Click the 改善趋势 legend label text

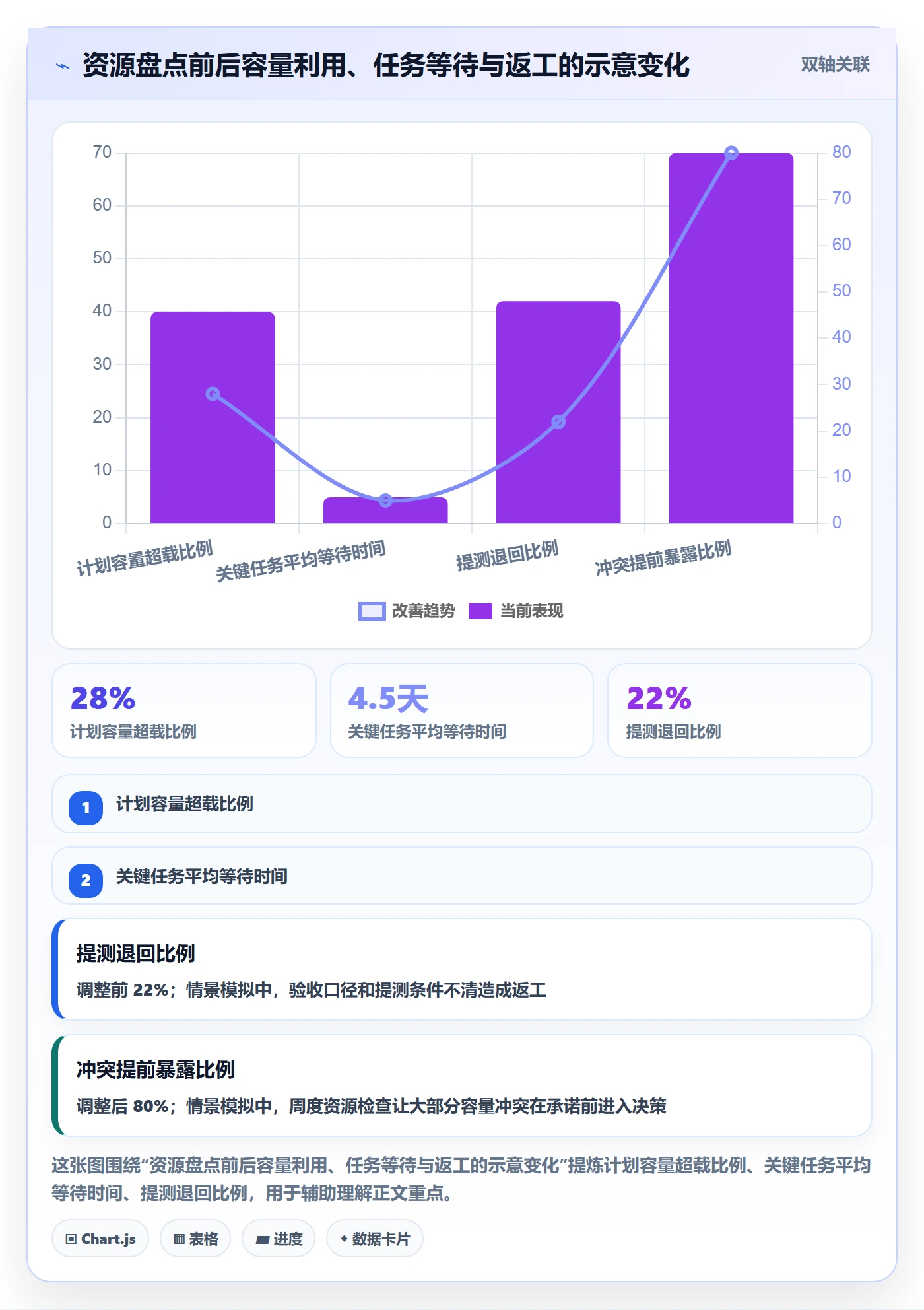[424, 611]
